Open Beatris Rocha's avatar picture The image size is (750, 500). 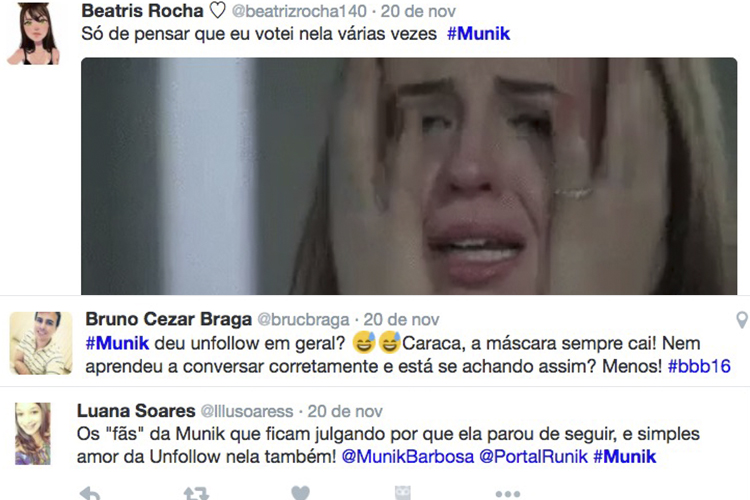33,33
